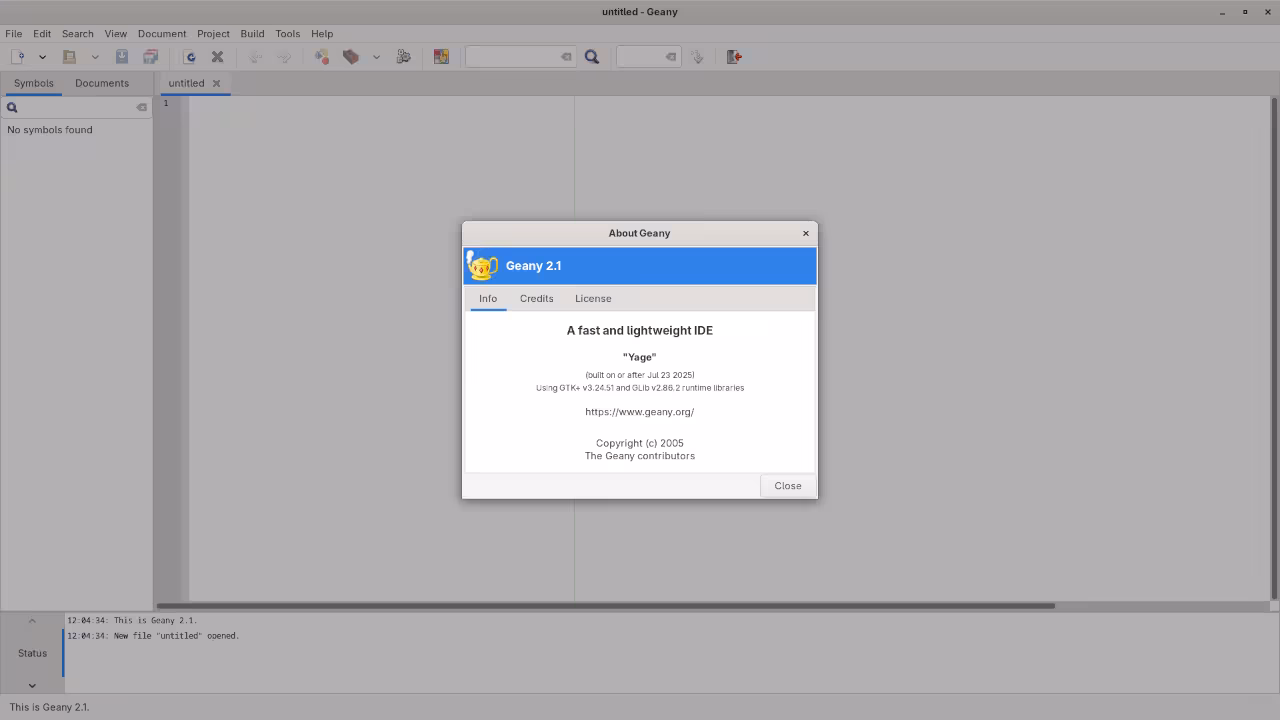Collapse the Status pane with the chevron
The width and height of the screenshot is (1280, 720).
click(x=32, y=620)
